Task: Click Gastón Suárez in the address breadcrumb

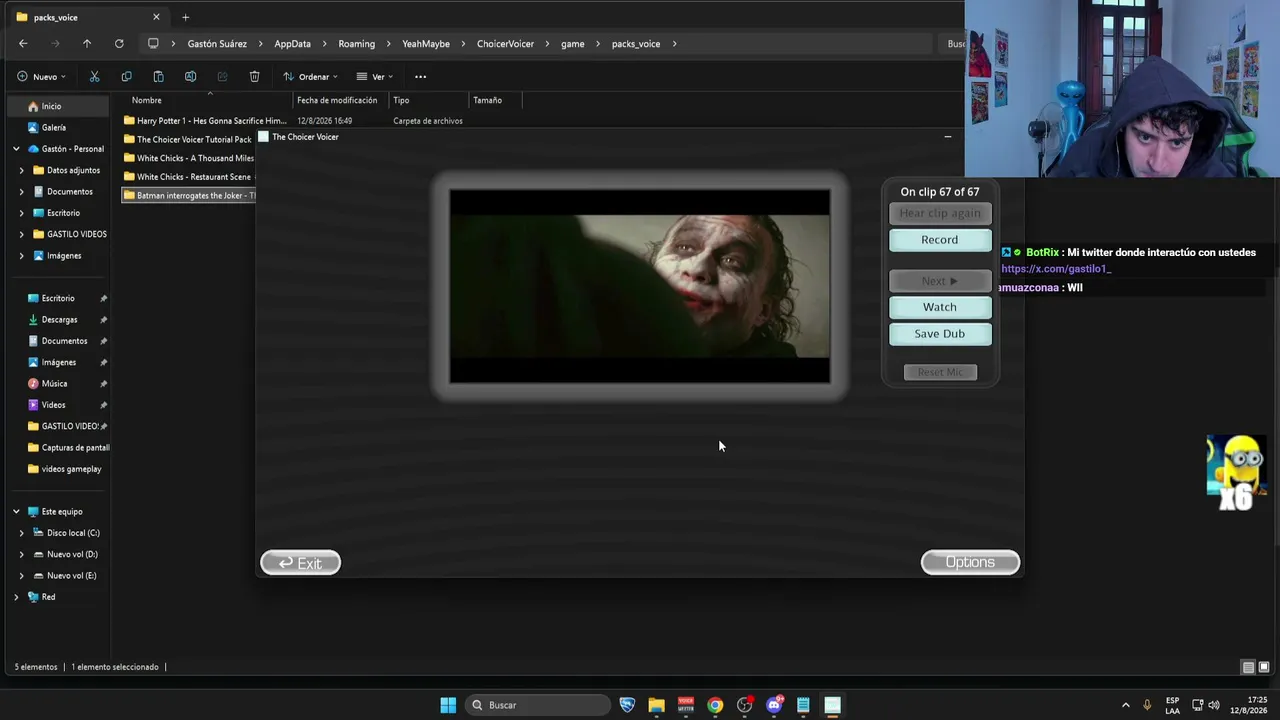Action: (x=217, y=44)
